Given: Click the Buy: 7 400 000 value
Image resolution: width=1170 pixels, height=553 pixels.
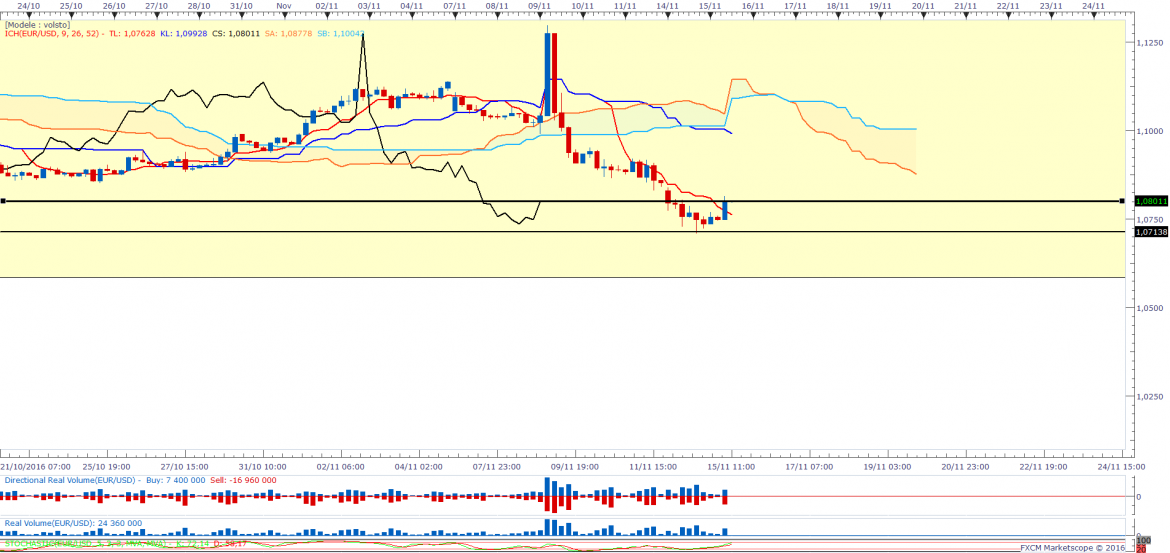Looking at the screenshot, I should click(x=176, y=480).
